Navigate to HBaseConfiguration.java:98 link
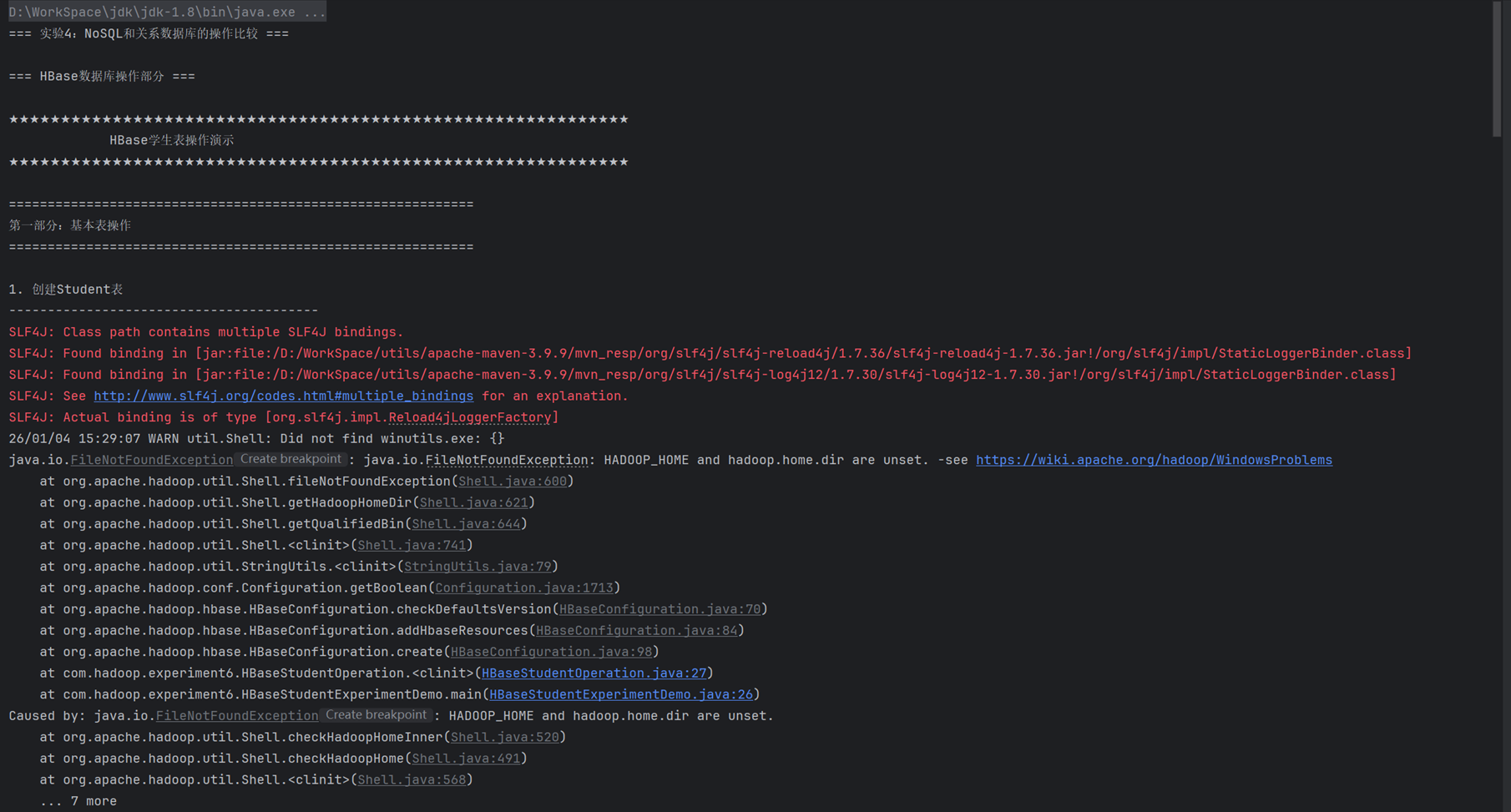 (x=552, y=652)
